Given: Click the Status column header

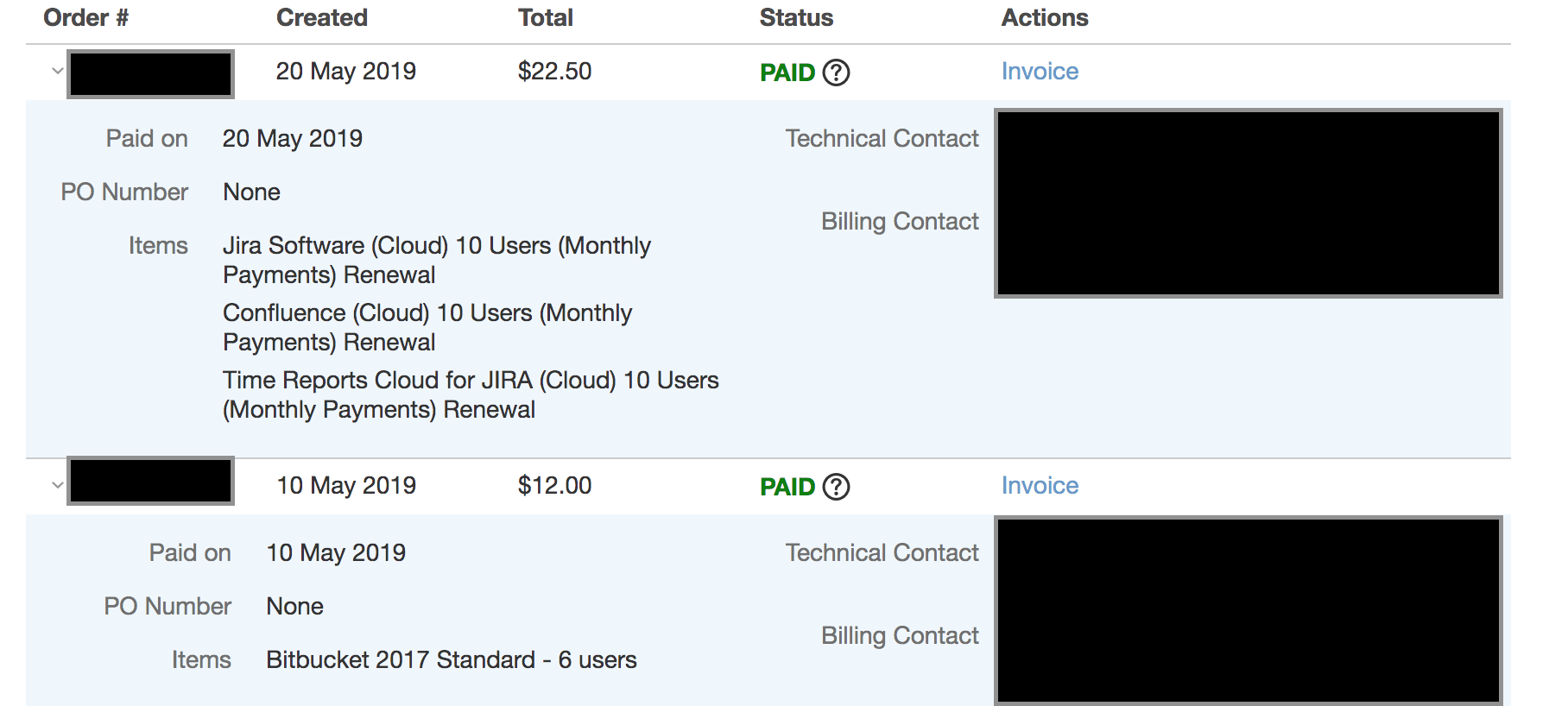Looking at the screenshot, I should coord(796,18).
